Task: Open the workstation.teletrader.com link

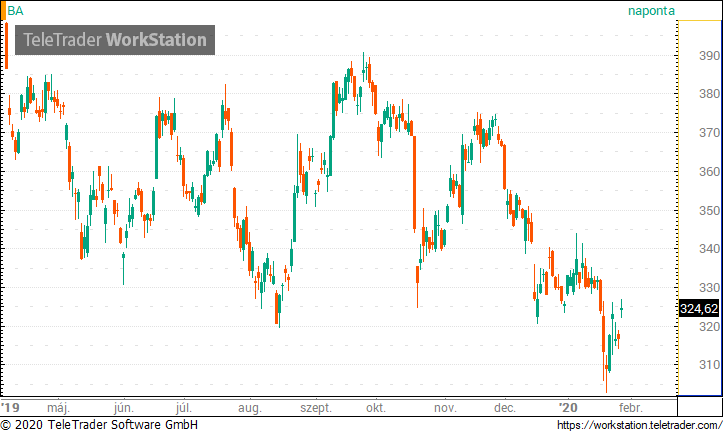Action: (639, 425)
